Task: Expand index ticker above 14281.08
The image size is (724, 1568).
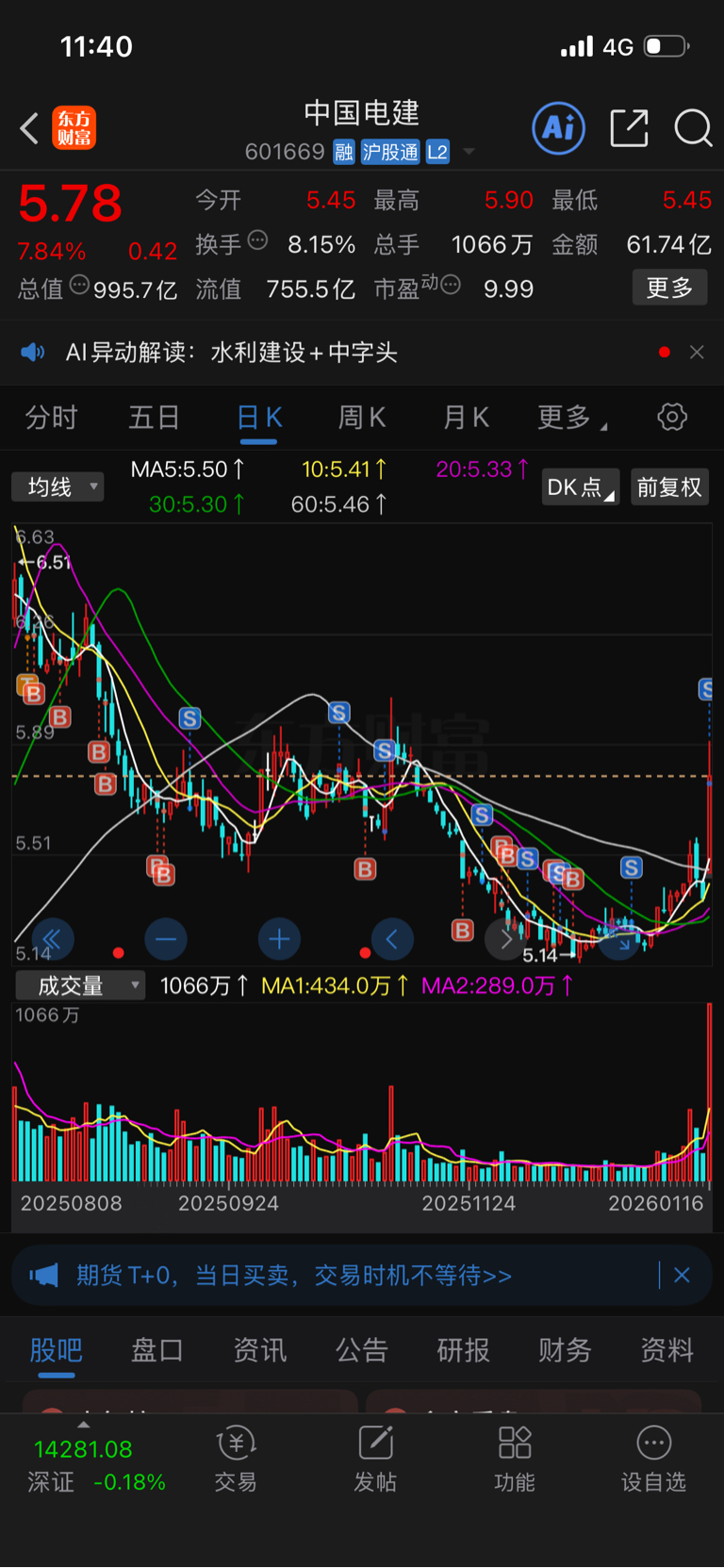Action: [x=83, y=1425]
